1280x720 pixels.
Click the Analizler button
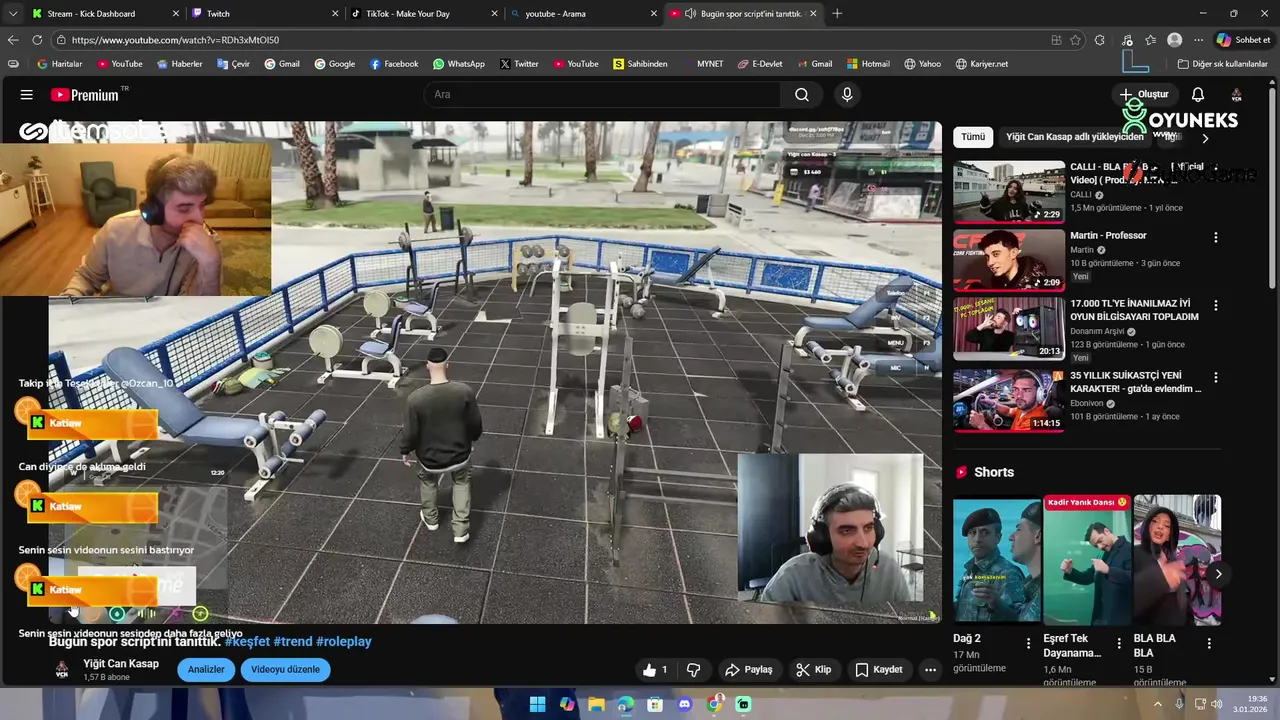(206, 670)
